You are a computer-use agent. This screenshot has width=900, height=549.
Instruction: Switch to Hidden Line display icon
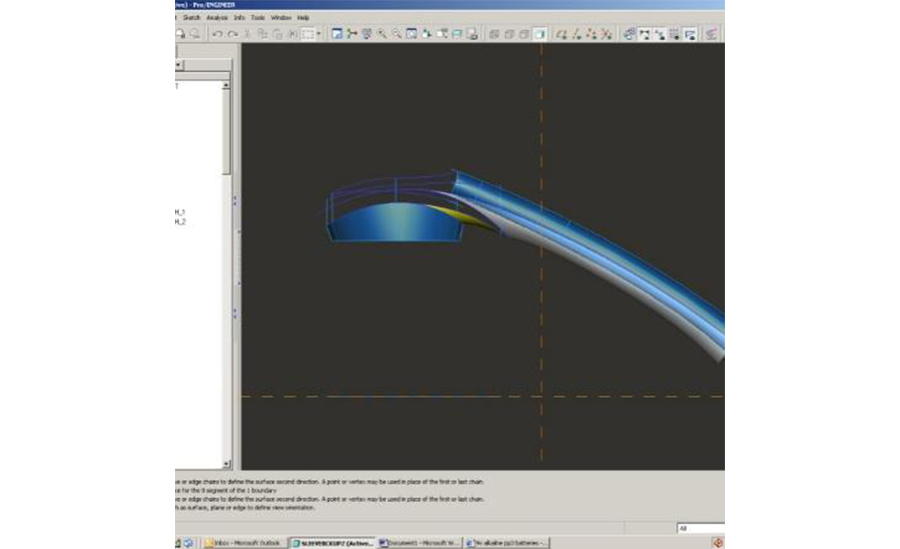[509, 34]
